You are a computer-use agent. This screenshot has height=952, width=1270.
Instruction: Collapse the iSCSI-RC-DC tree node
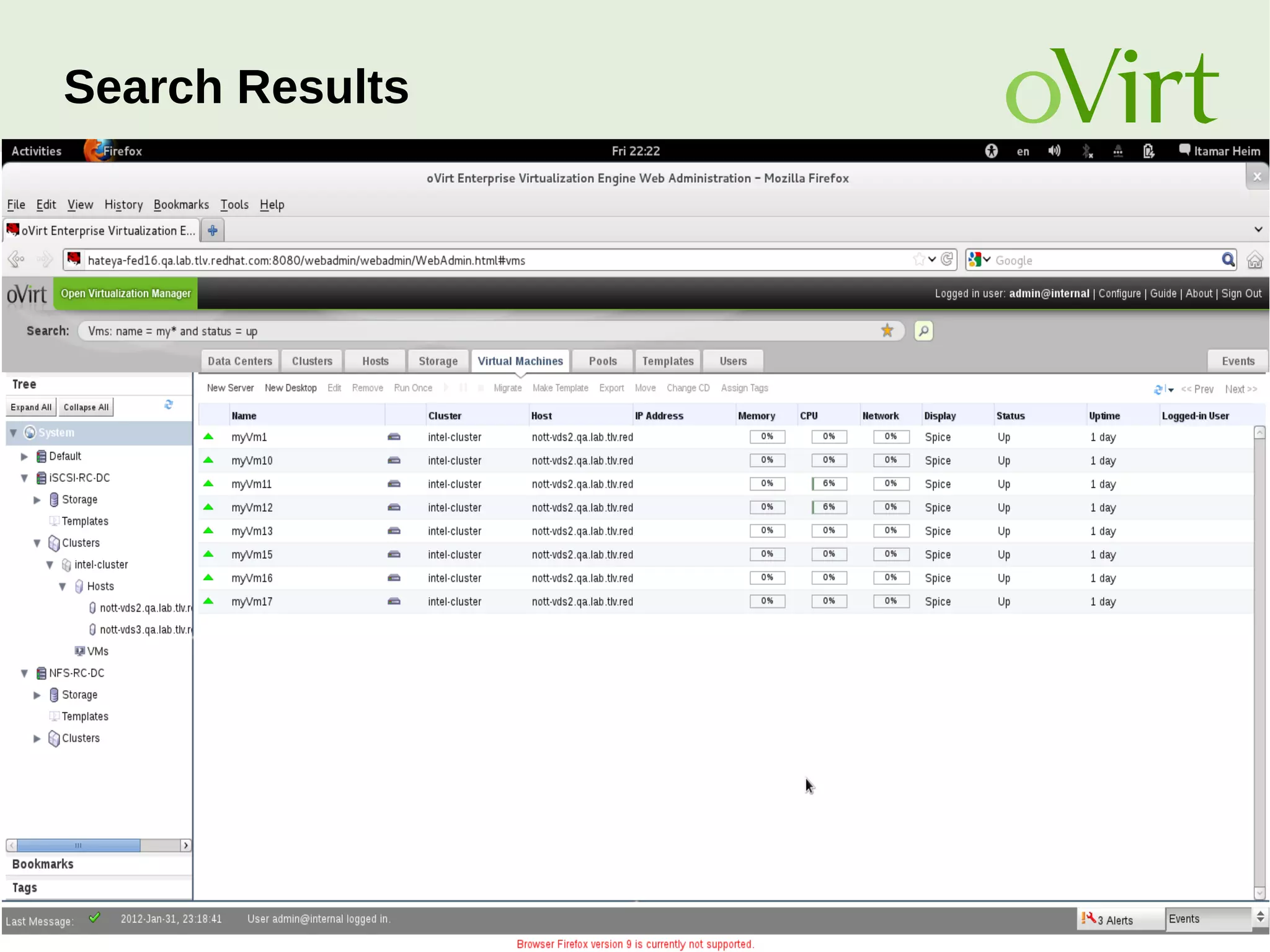tap(24, 478)
